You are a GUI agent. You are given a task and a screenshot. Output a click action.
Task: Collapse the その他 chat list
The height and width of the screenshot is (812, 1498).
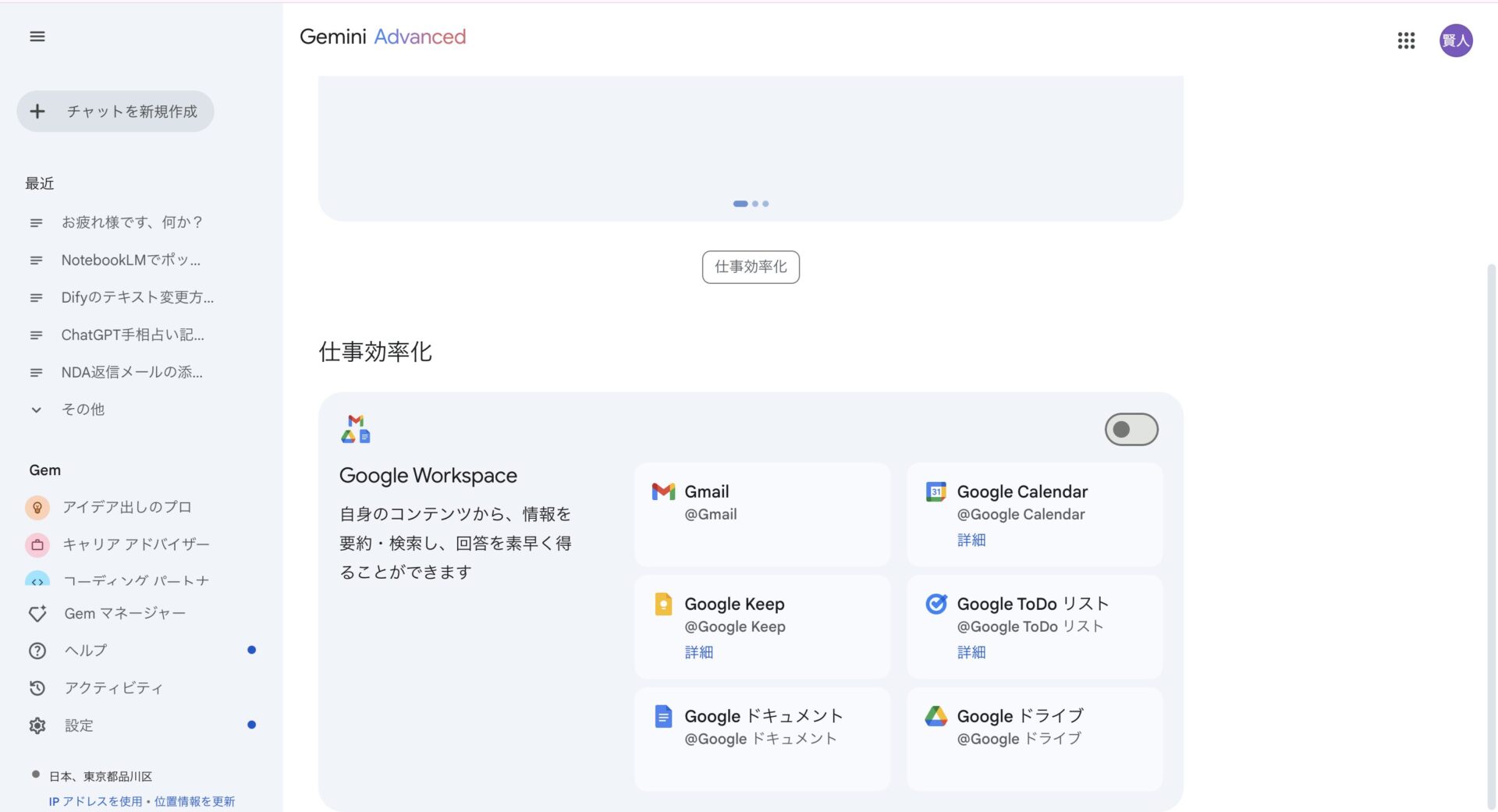click(83, 409)
